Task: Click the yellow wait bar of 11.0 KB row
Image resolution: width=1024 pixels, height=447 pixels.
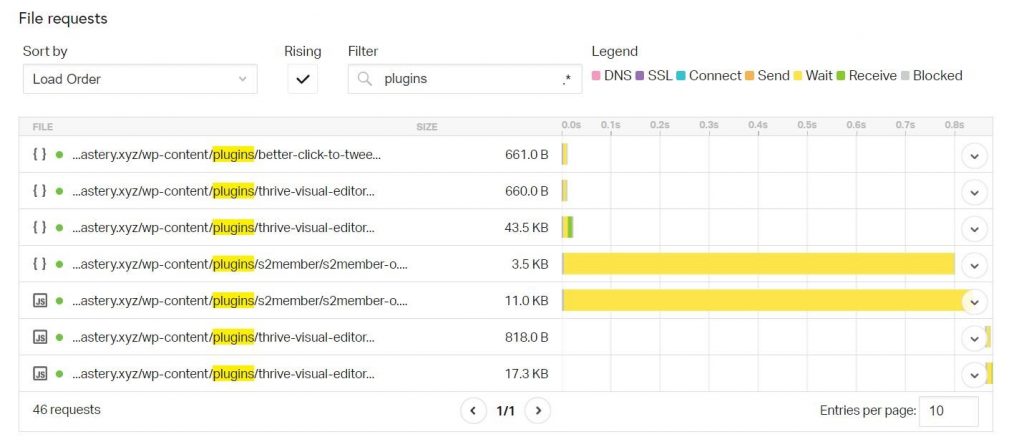Action: 764,301
